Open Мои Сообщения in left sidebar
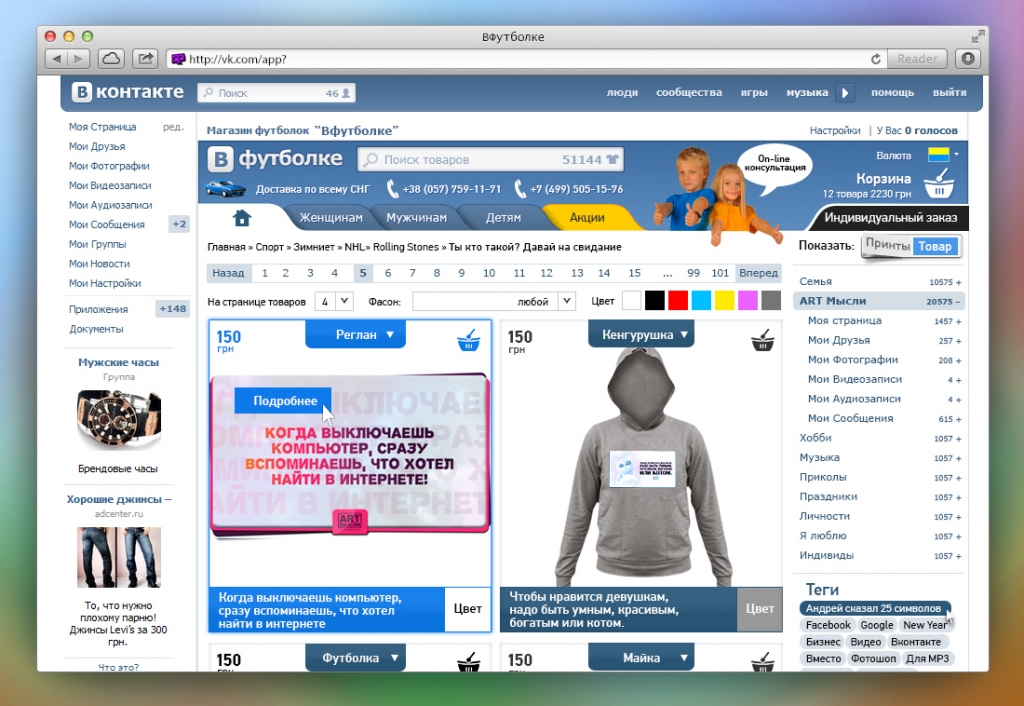 [106, 224]
